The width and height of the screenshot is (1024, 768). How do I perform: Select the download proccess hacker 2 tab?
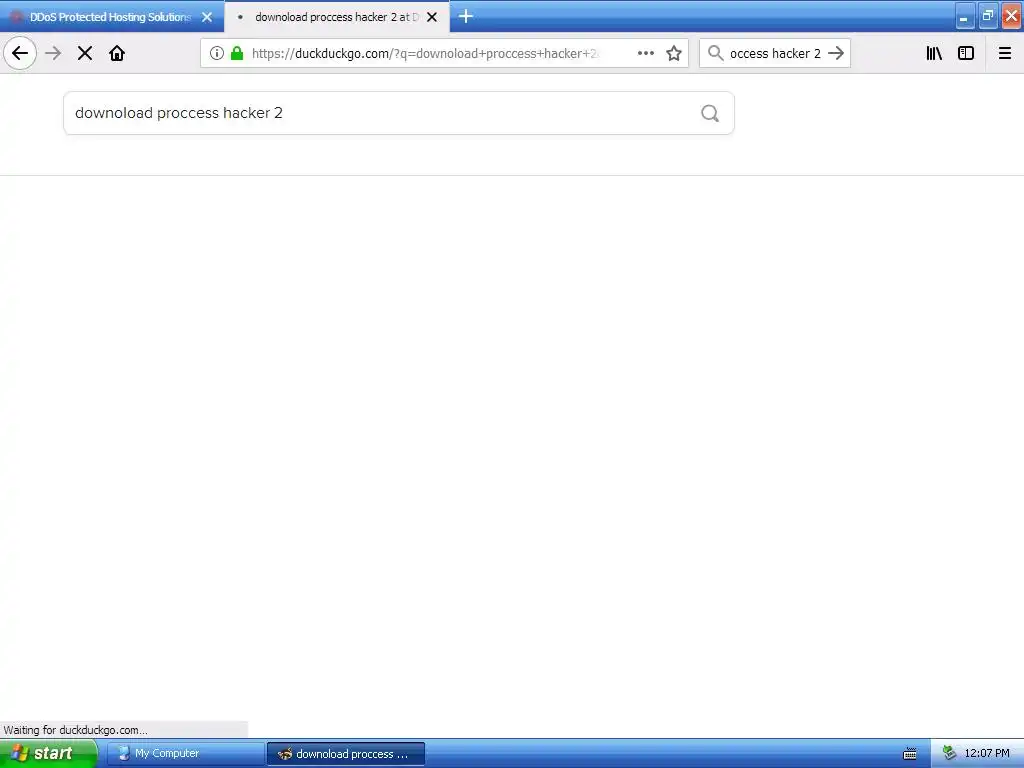pyautogui.click(x=336, y=17)
